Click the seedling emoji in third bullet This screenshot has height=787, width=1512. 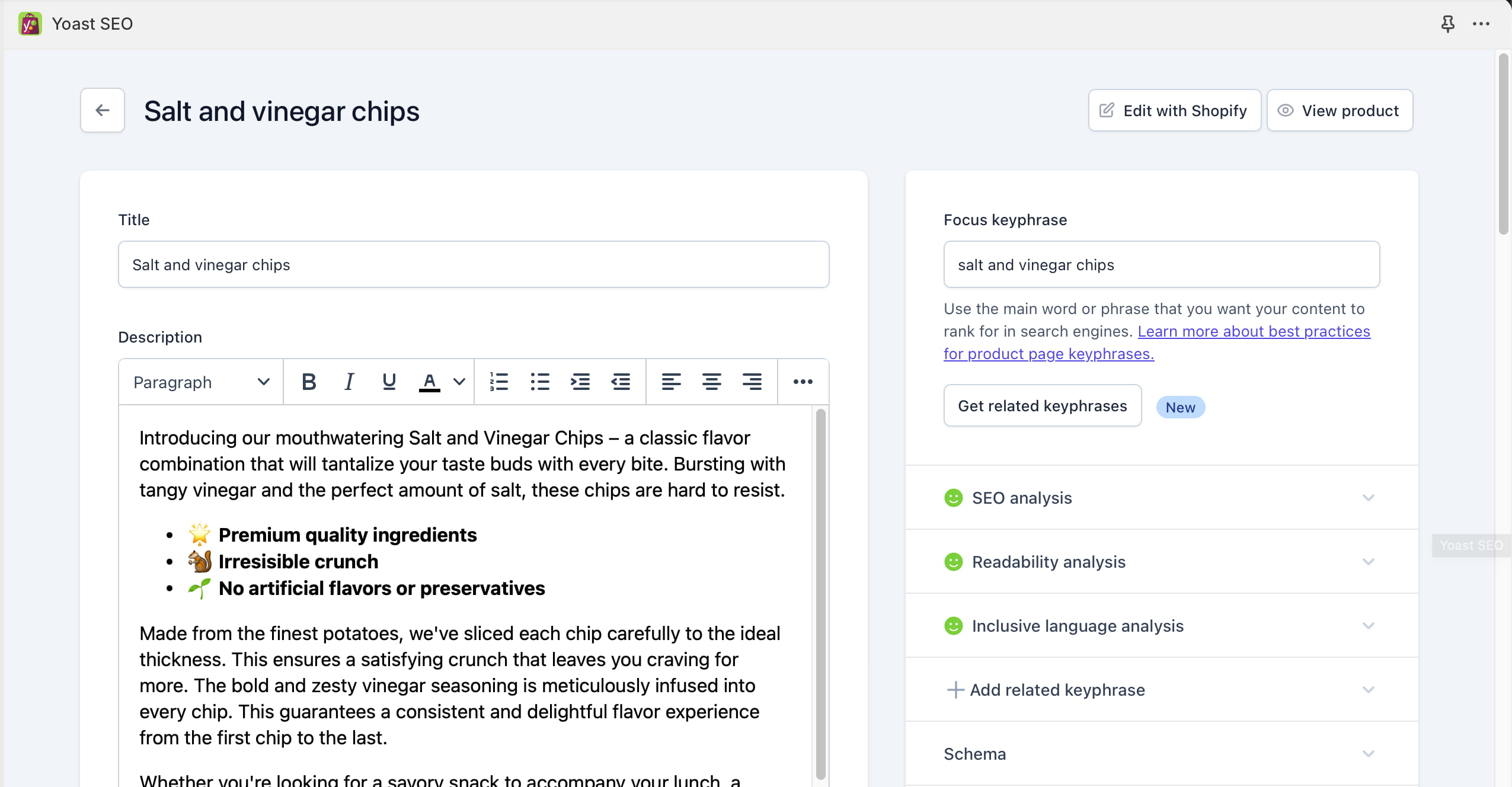pos(200,588)
